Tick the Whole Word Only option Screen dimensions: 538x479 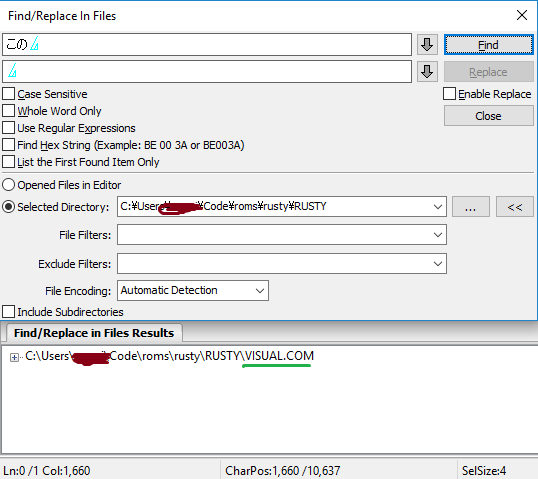click(x=9, y=111)
